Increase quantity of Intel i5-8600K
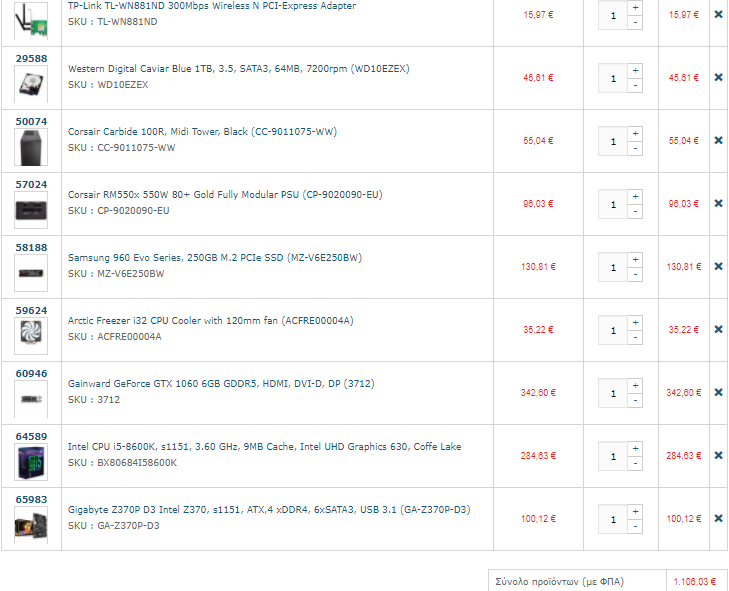Viewport: 729px width, 591px height. tap(635, 449)
